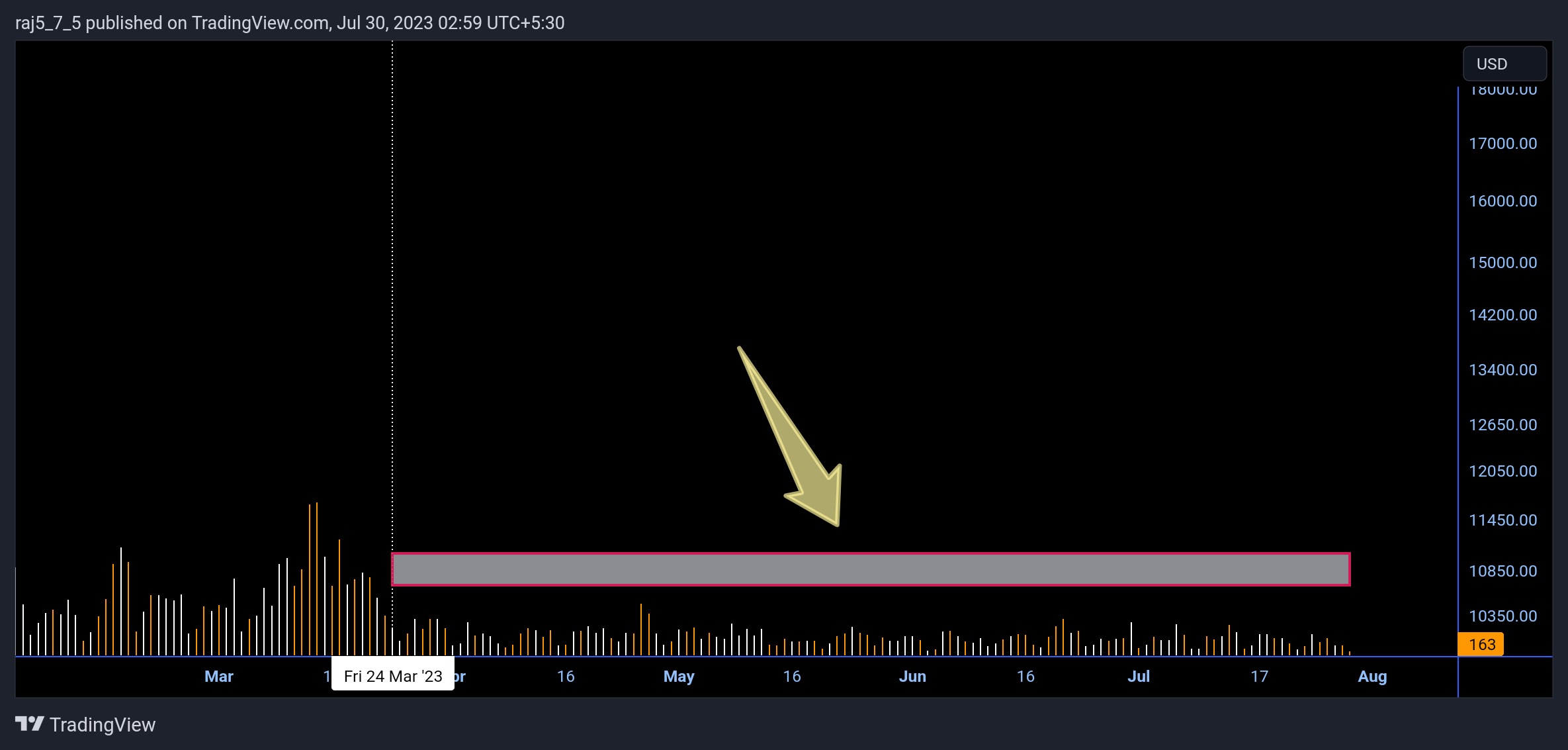Click the 15000.00 price axis label

pos(1503,263)
